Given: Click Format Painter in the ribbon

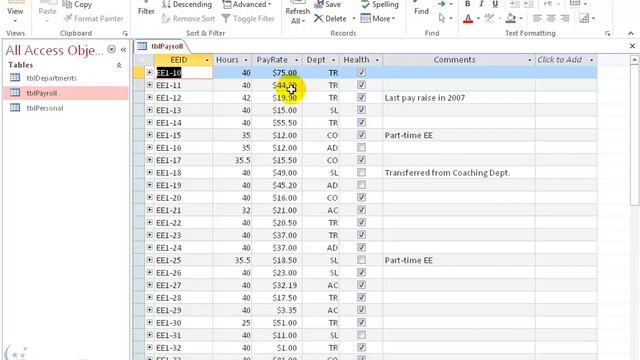Looking at the screenshot, I should (x=93, y=18).
